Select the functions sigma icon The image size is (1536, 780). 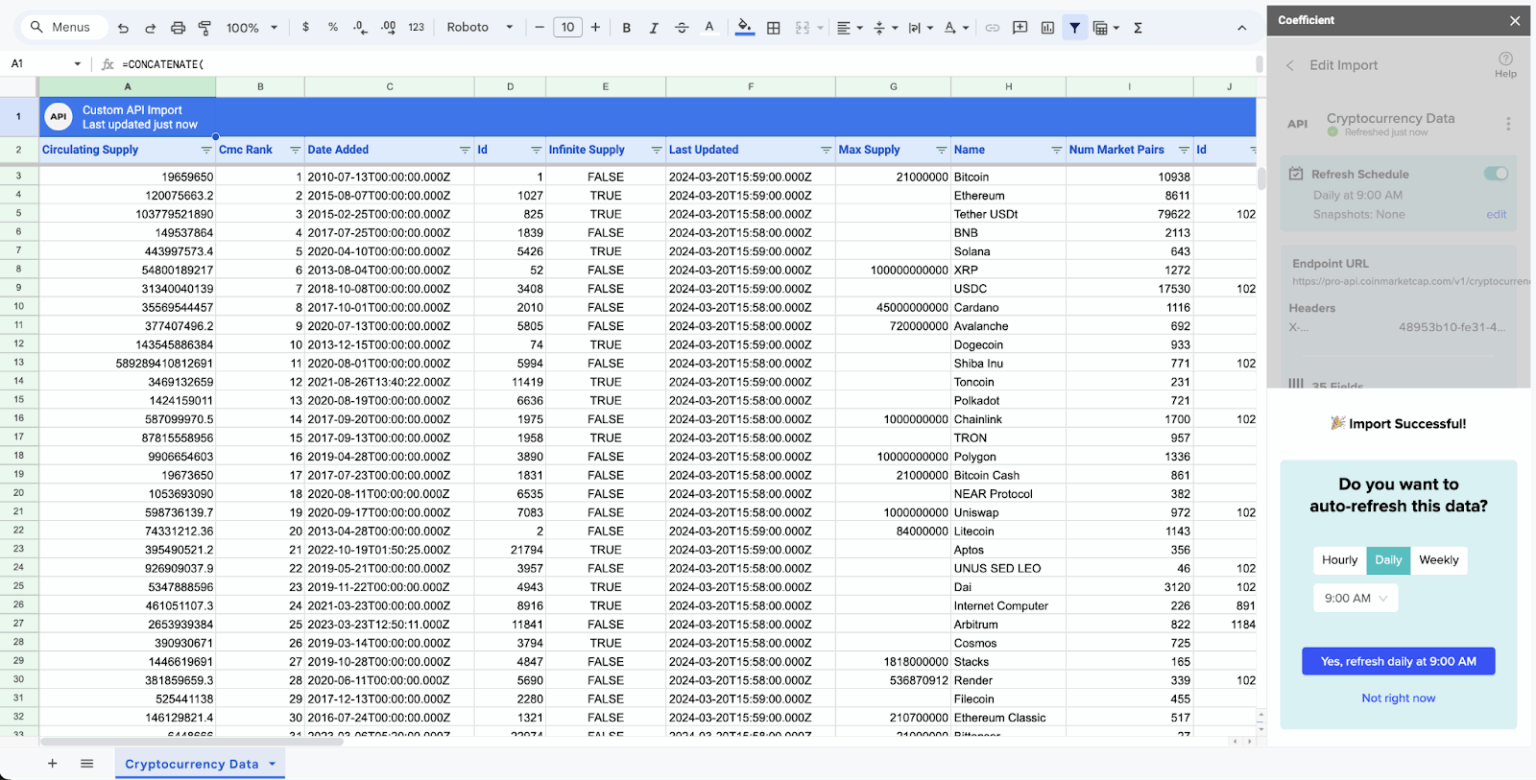[x=1138, y=27]
